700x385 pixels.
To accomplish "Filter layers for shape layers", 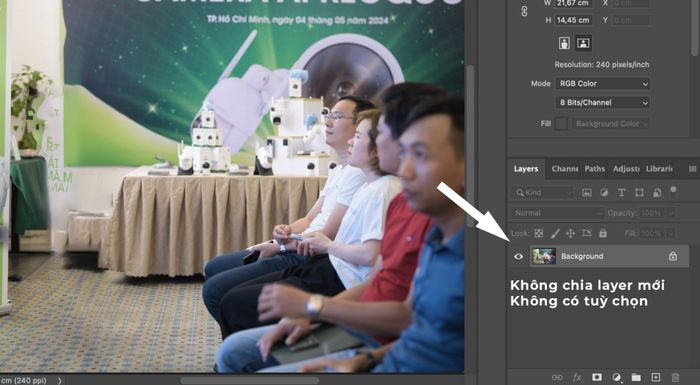I will (639, 192).
